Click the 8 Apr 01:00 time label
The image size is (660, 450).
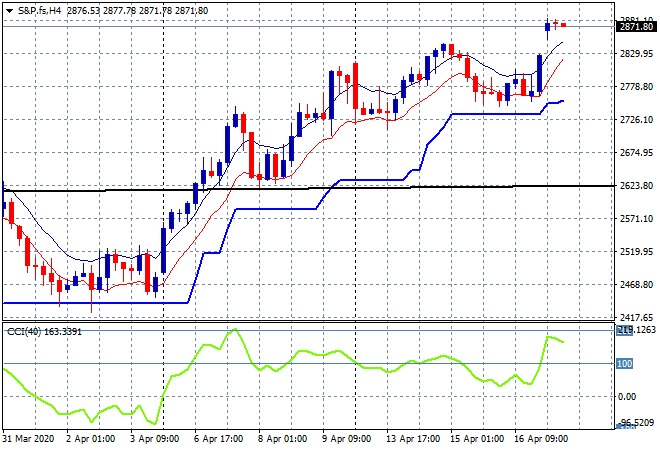pyautogui.click(x=282, y=439)
